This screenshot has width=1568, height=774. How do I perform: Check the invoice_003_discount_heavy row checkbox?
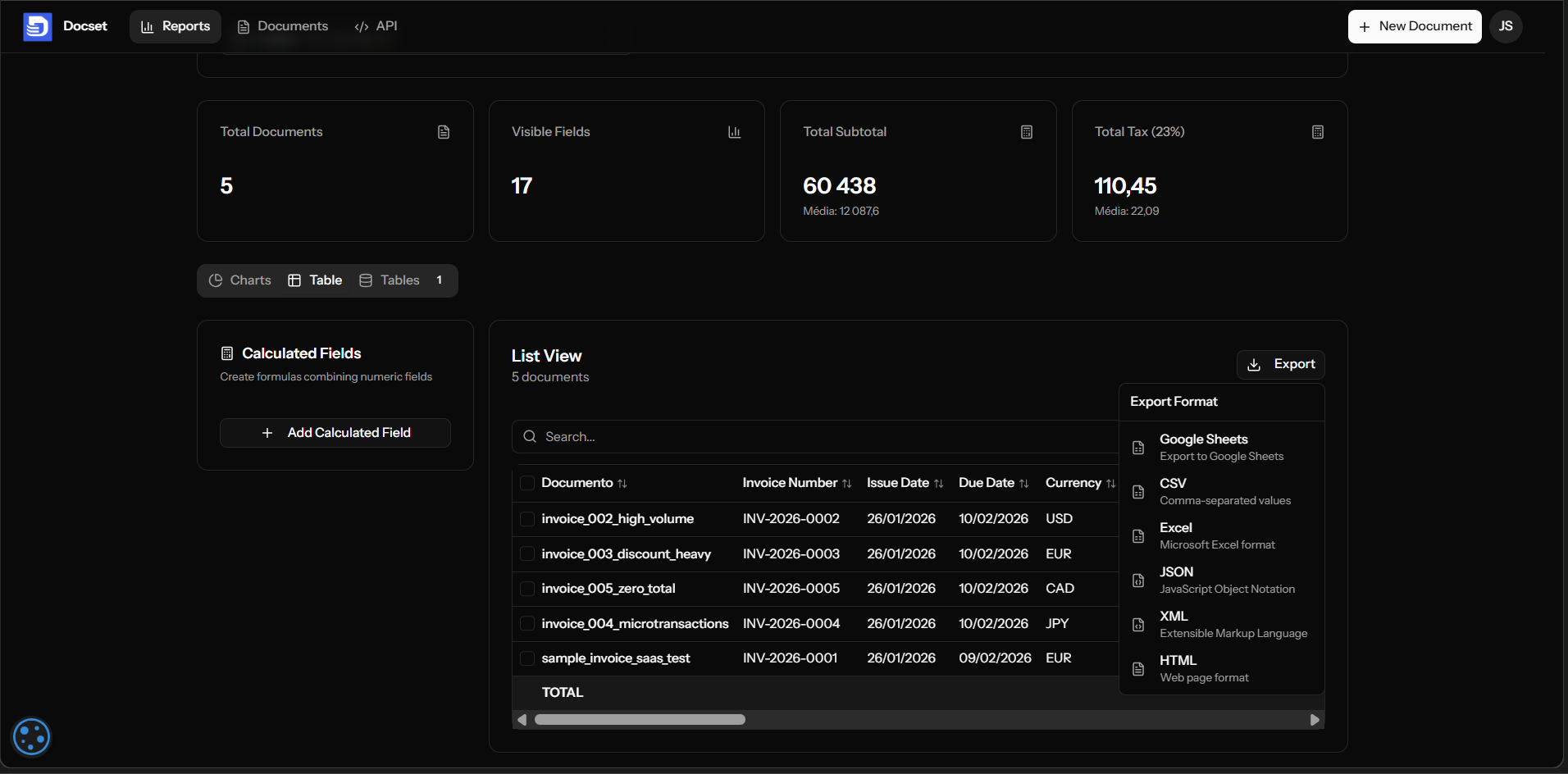point(527,553)
